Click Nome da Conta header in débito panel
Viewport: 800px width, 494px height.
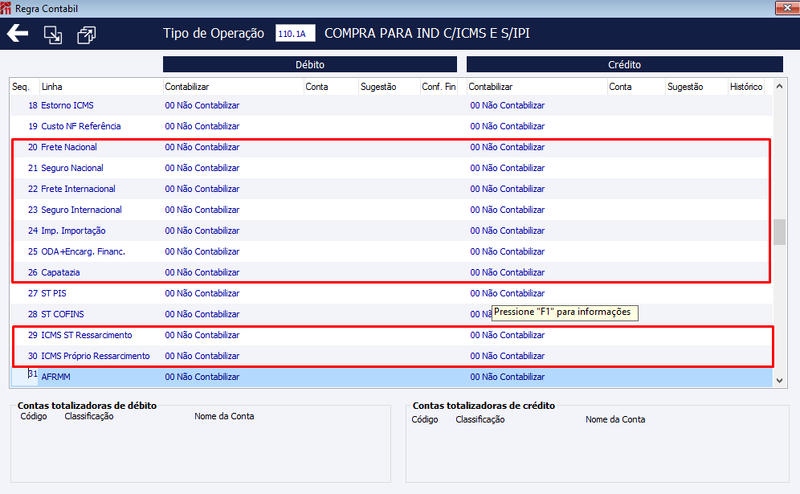pyautogui.click(x=224, y=416)
